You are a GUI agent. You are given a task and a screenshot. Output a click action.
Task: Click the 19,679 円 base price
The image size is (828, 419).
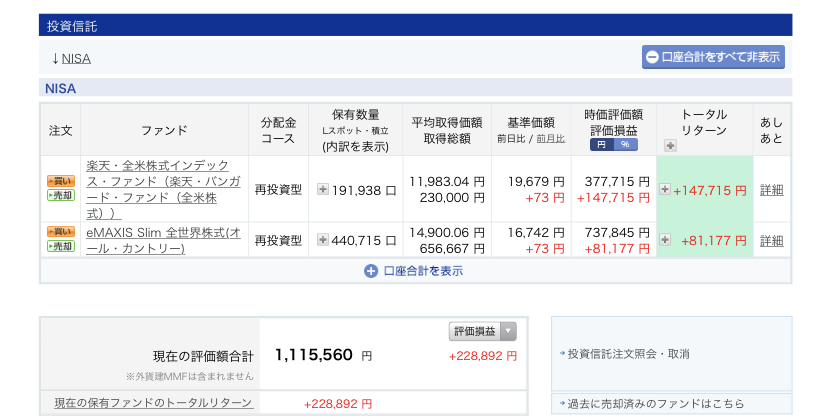(x=536, y=182)
